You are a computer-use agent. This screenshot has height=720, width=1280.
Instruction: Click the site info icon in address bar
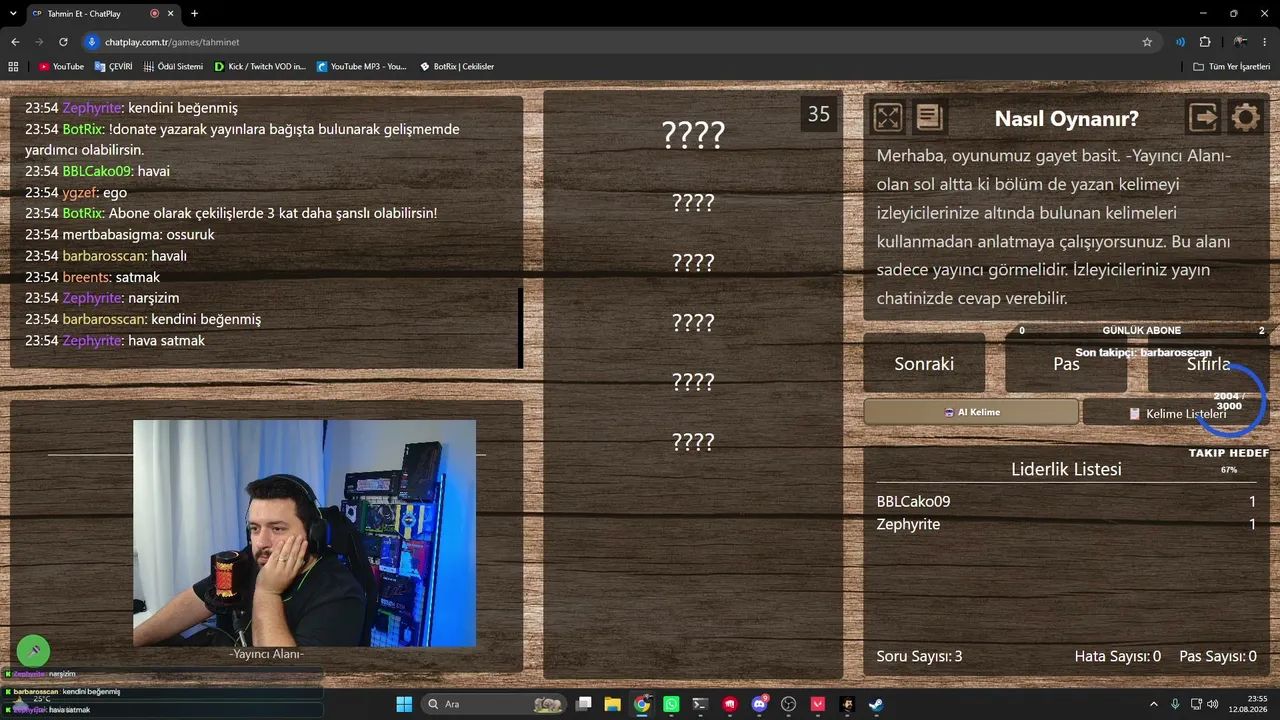92,42
